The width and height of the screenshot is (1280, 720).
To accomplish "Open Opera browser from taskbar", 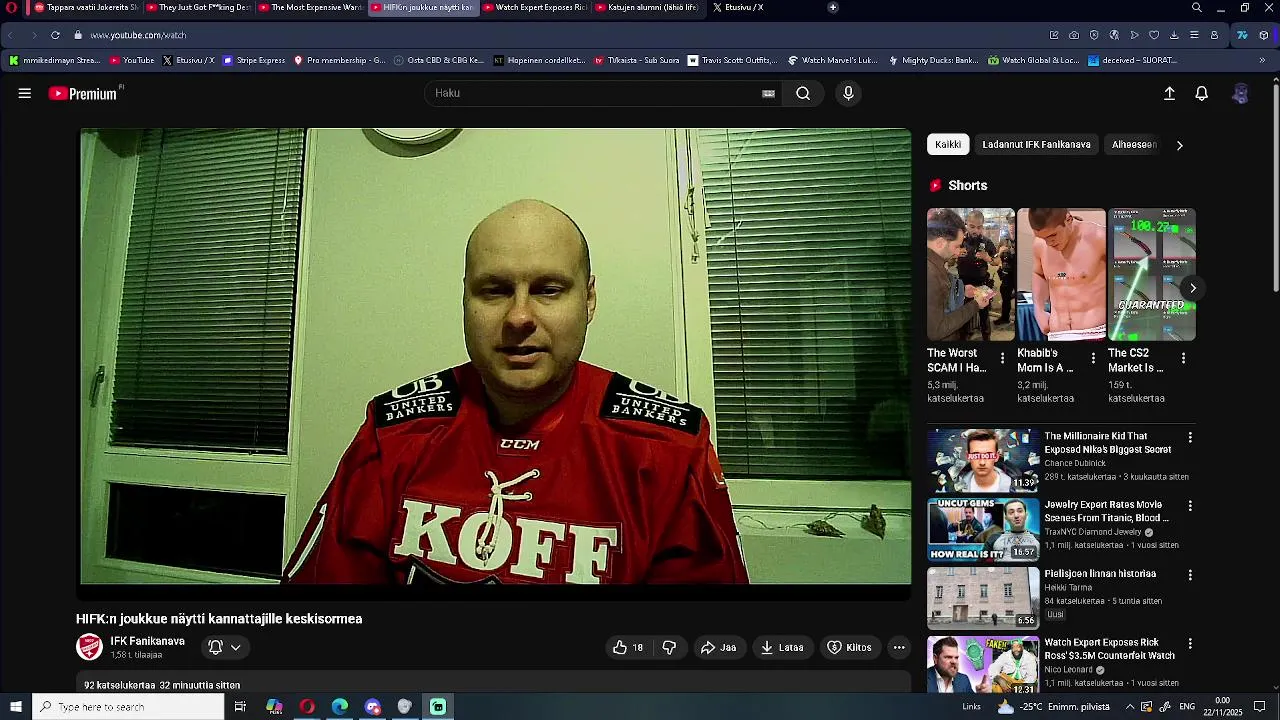I will tap(307, 707).
